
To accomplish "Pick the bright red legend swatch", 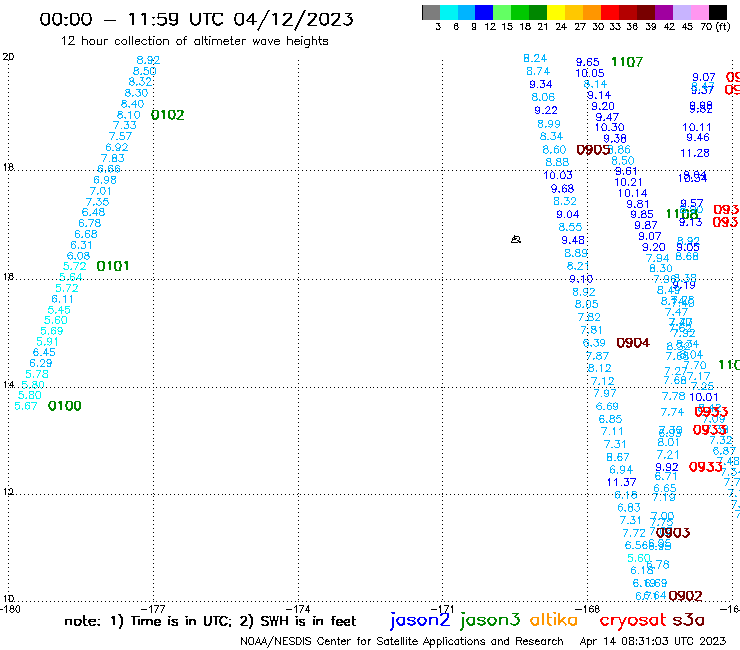I will [x=609, y=12].
